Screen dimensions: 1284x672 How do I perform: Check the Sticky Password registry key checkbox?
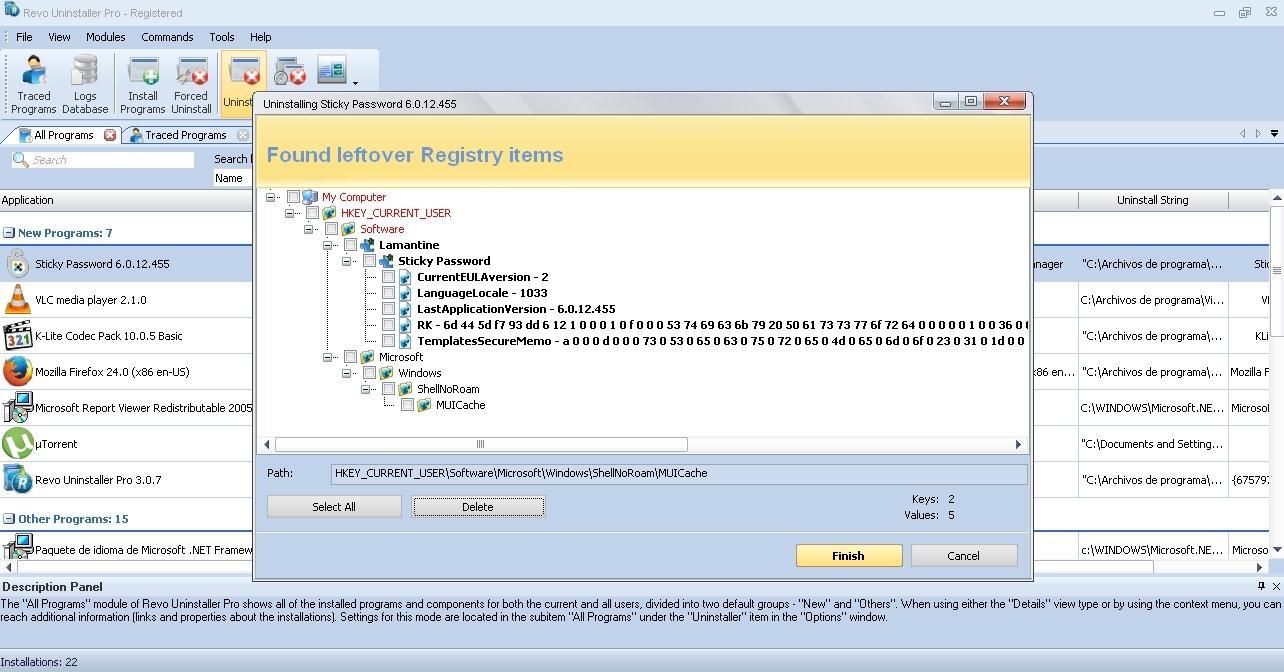tap(370, 260)
